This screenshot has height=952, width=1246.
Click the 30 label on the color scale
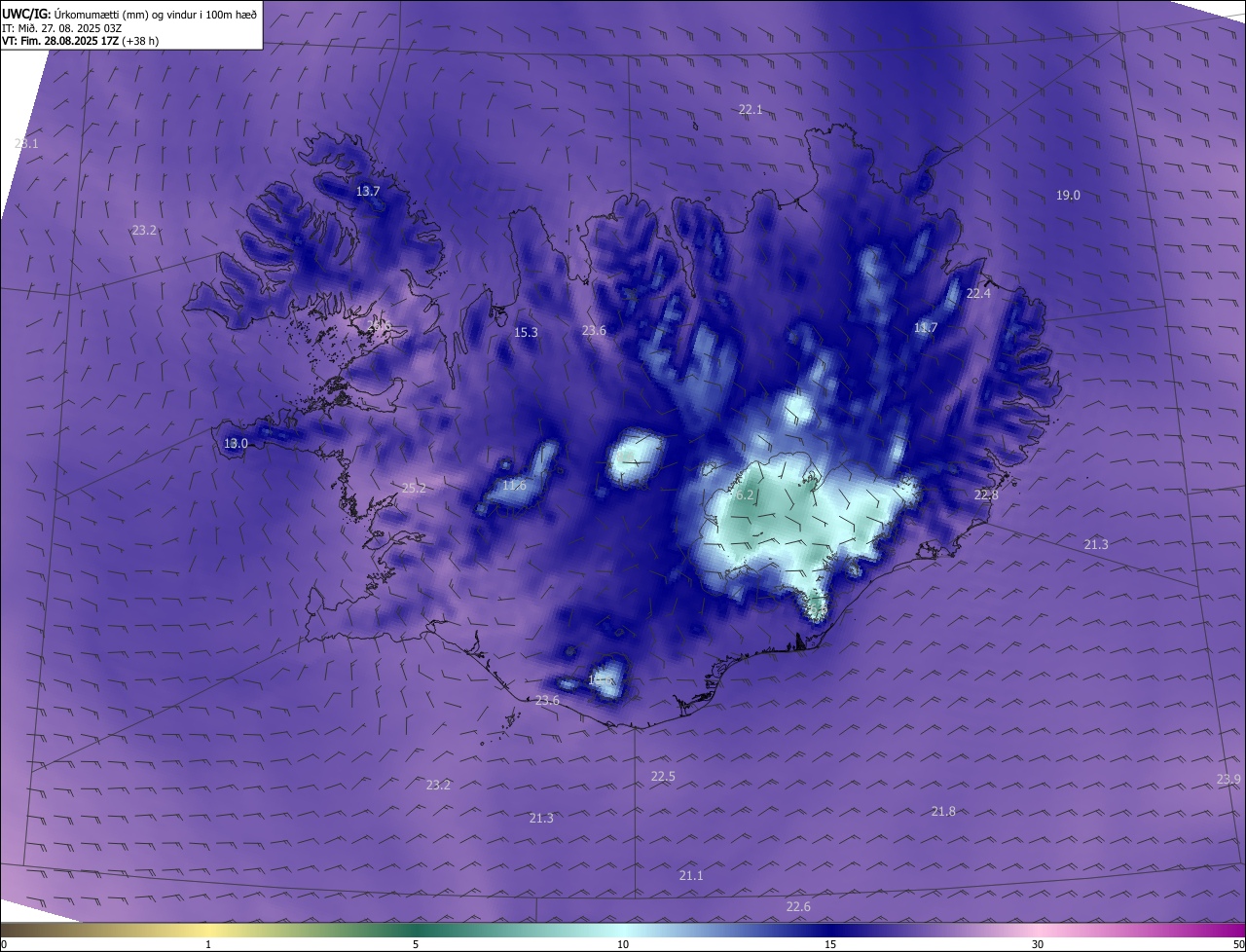pos(1038,945)
